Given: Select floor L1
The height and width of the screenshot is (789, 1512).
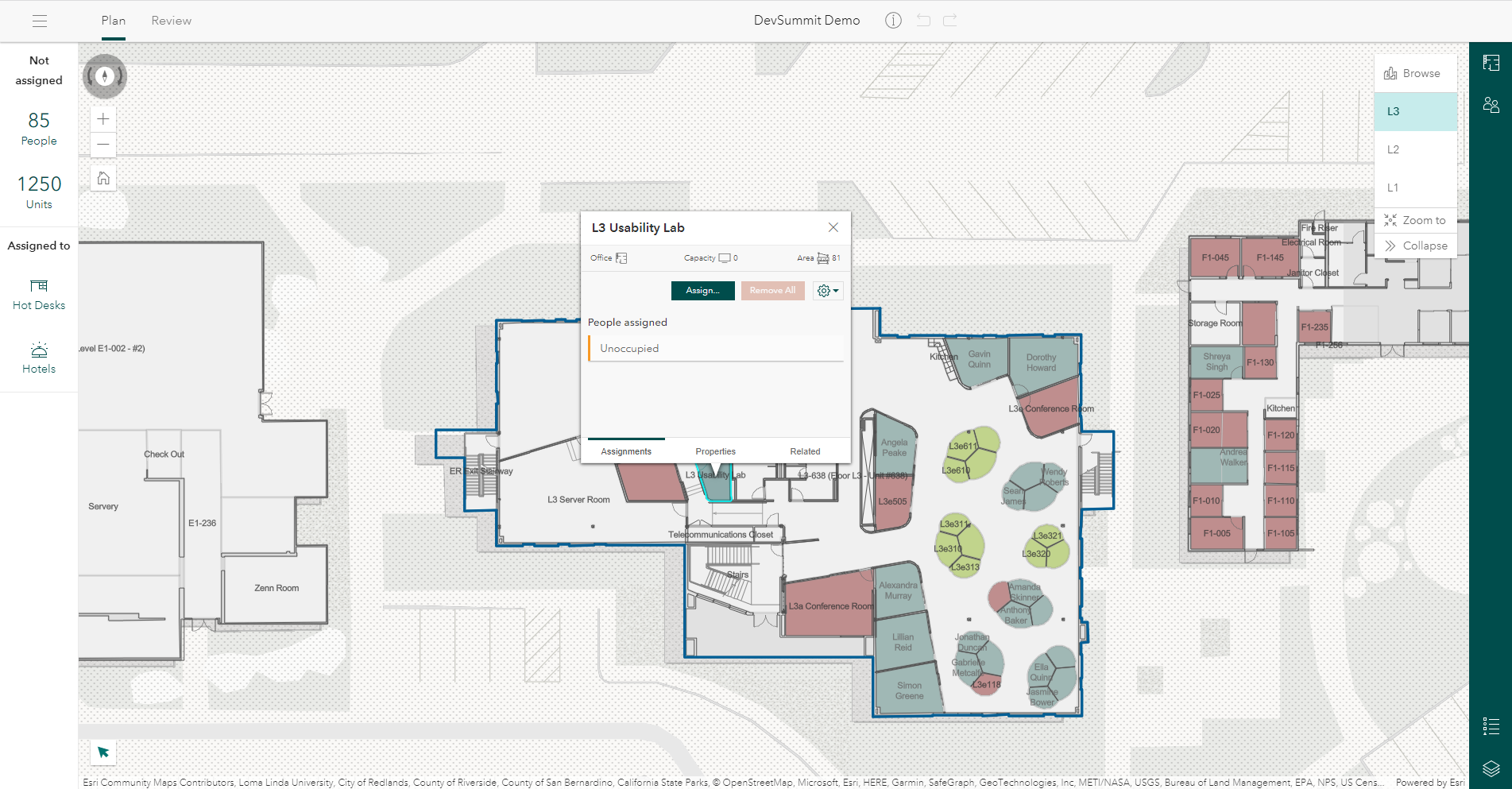Looking at the screenshot, I should [x=1416, y=188].
